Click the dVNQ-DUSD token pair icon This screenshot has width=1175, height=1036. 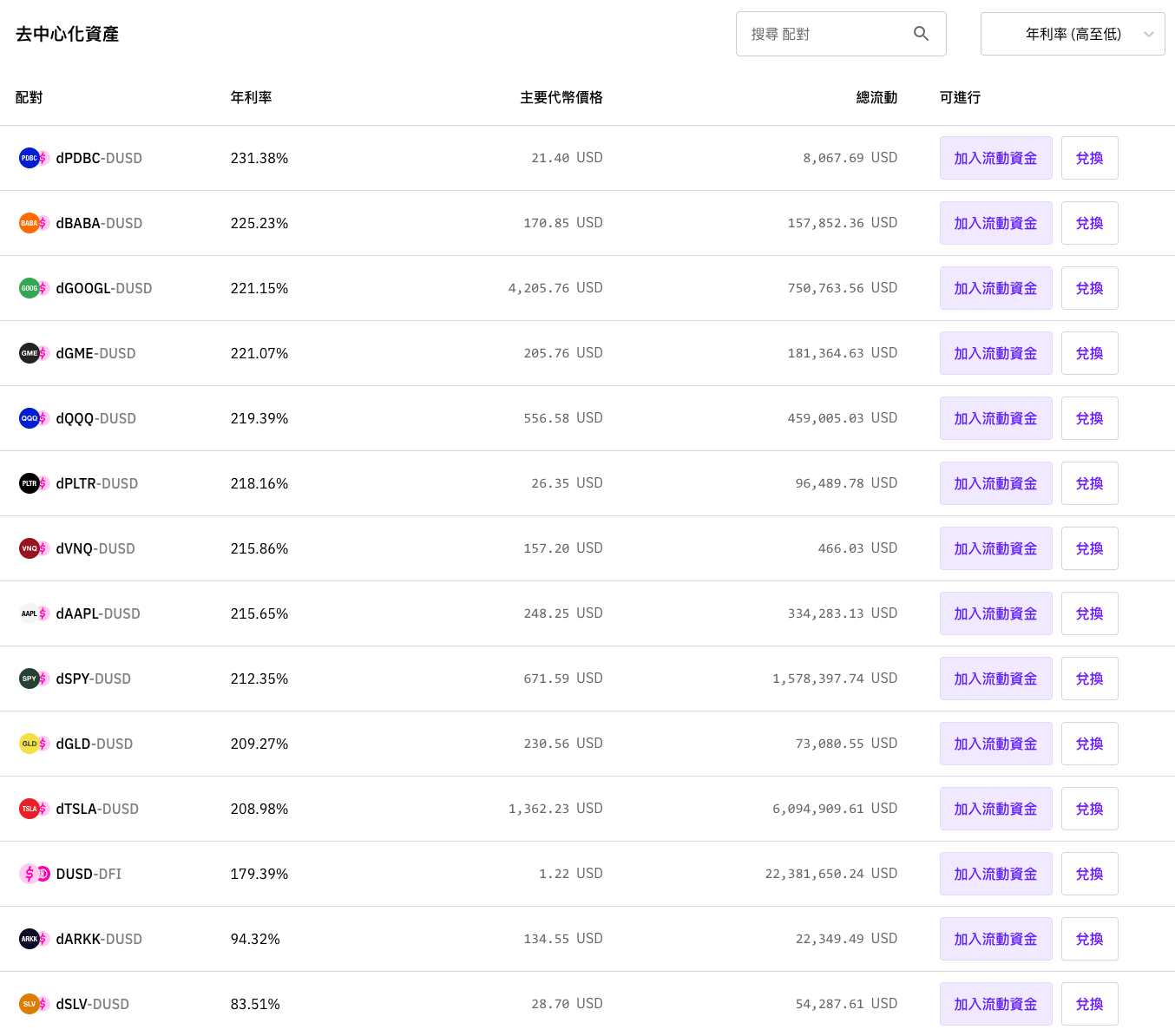34,548
